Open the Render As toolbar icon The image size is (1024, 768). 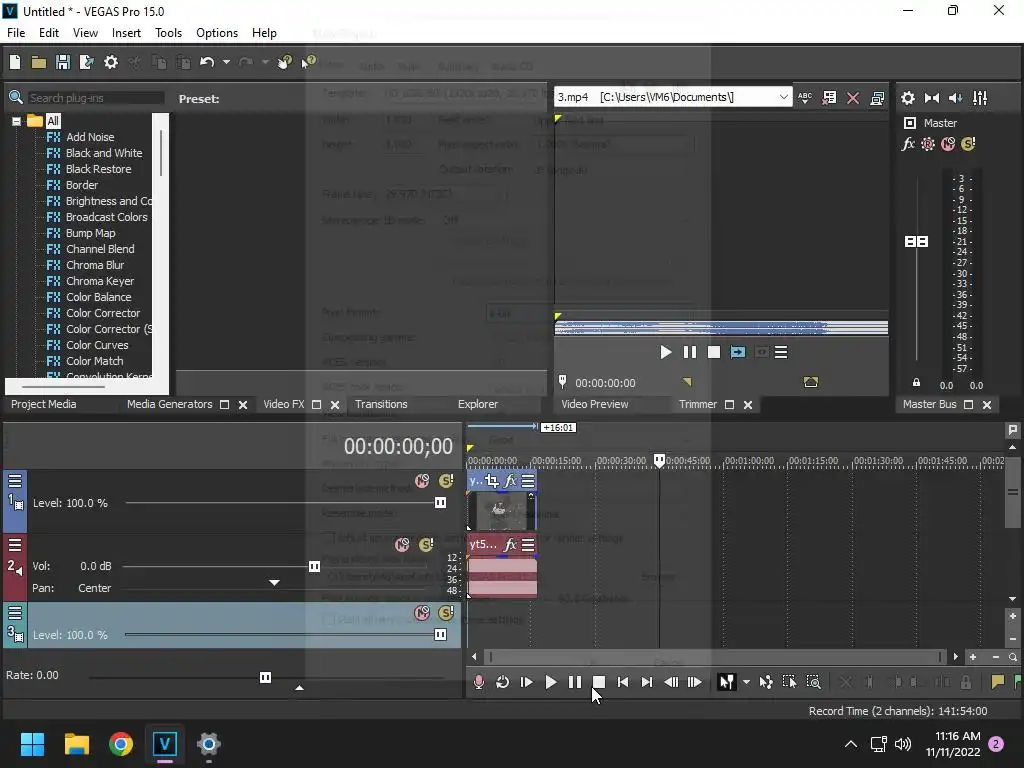pos(86,62)
